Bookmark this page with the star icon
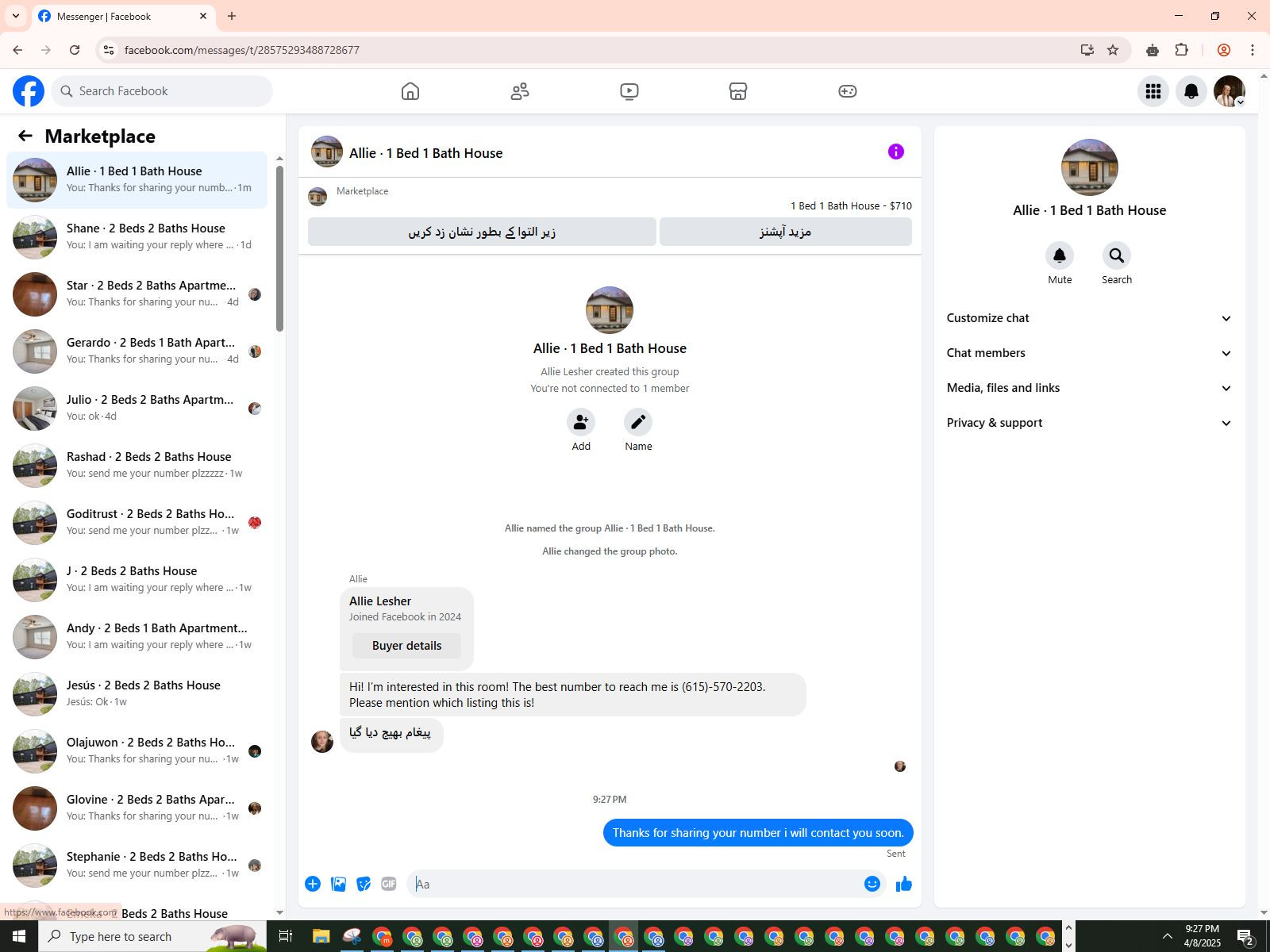 1113,50
